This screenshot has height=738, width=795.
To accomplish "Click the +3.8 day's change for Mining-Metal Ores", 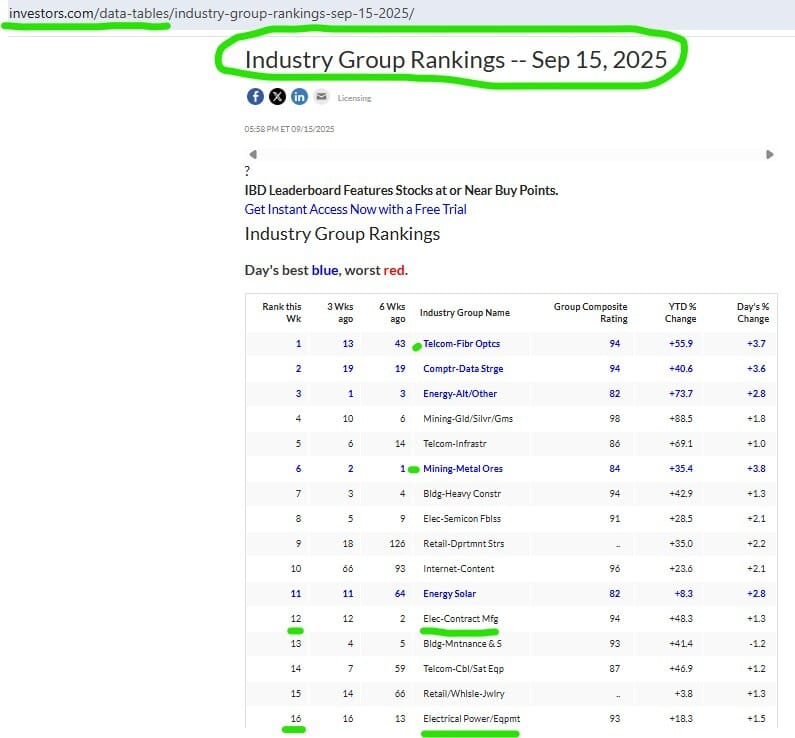I will tap(756, 468).
